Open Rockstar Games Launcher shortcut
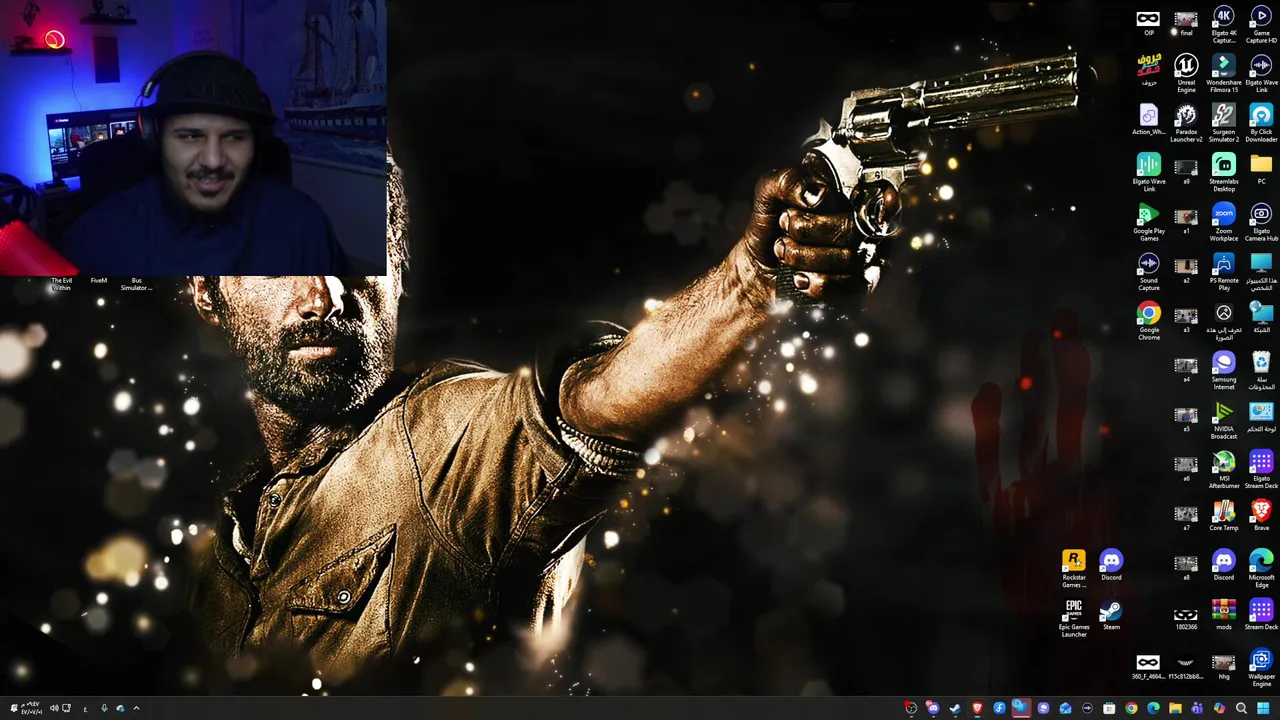The width and height of the screenshot is (1280, 720). pyautogui.click(x=1074, y=567)
